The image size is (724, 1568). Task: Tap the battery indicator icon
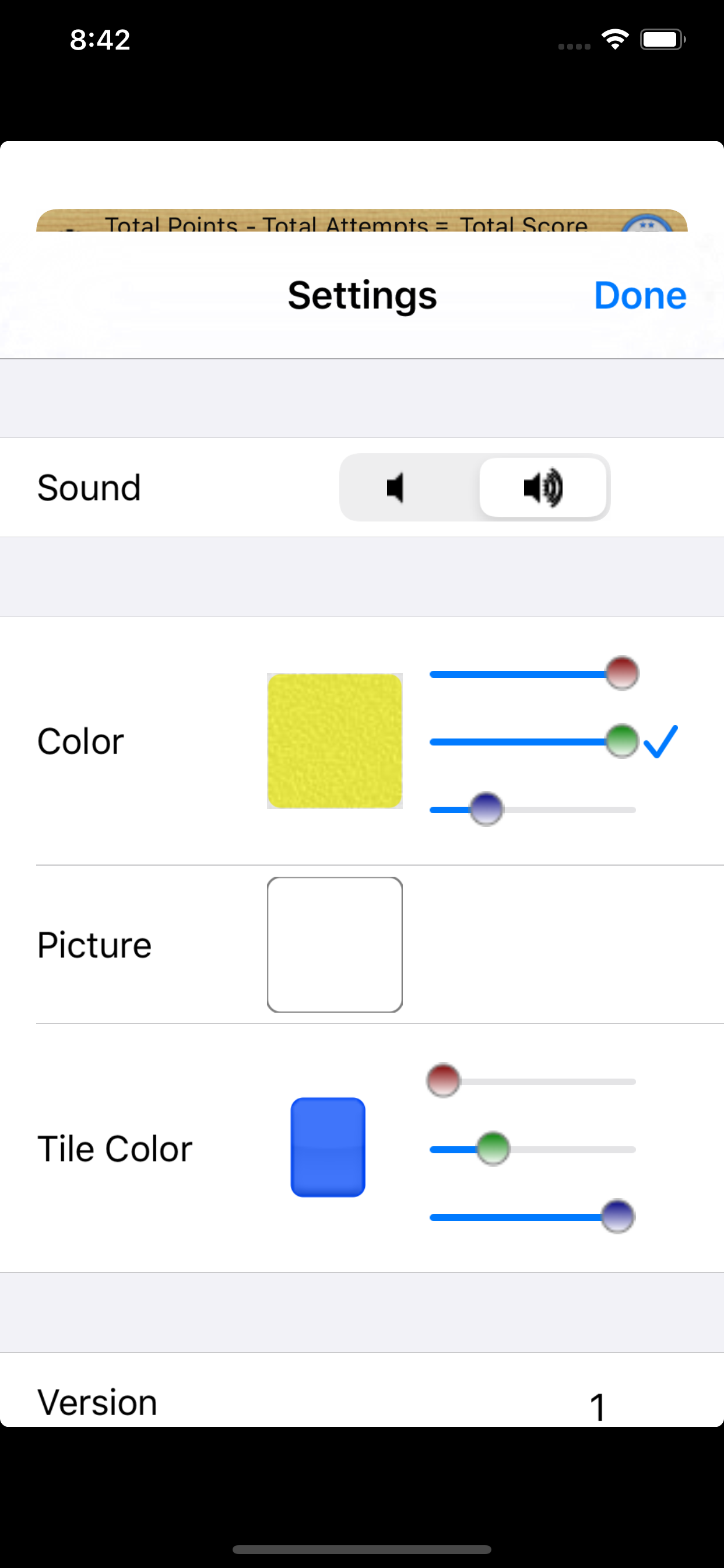coord(663,40)
